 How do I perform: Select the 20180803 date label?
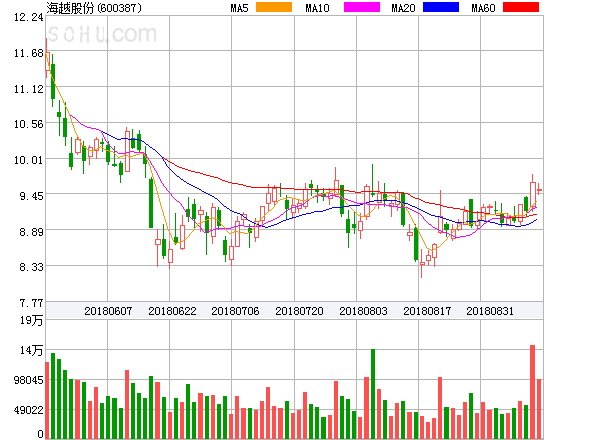pyautogui.click(x=363, y=311)
